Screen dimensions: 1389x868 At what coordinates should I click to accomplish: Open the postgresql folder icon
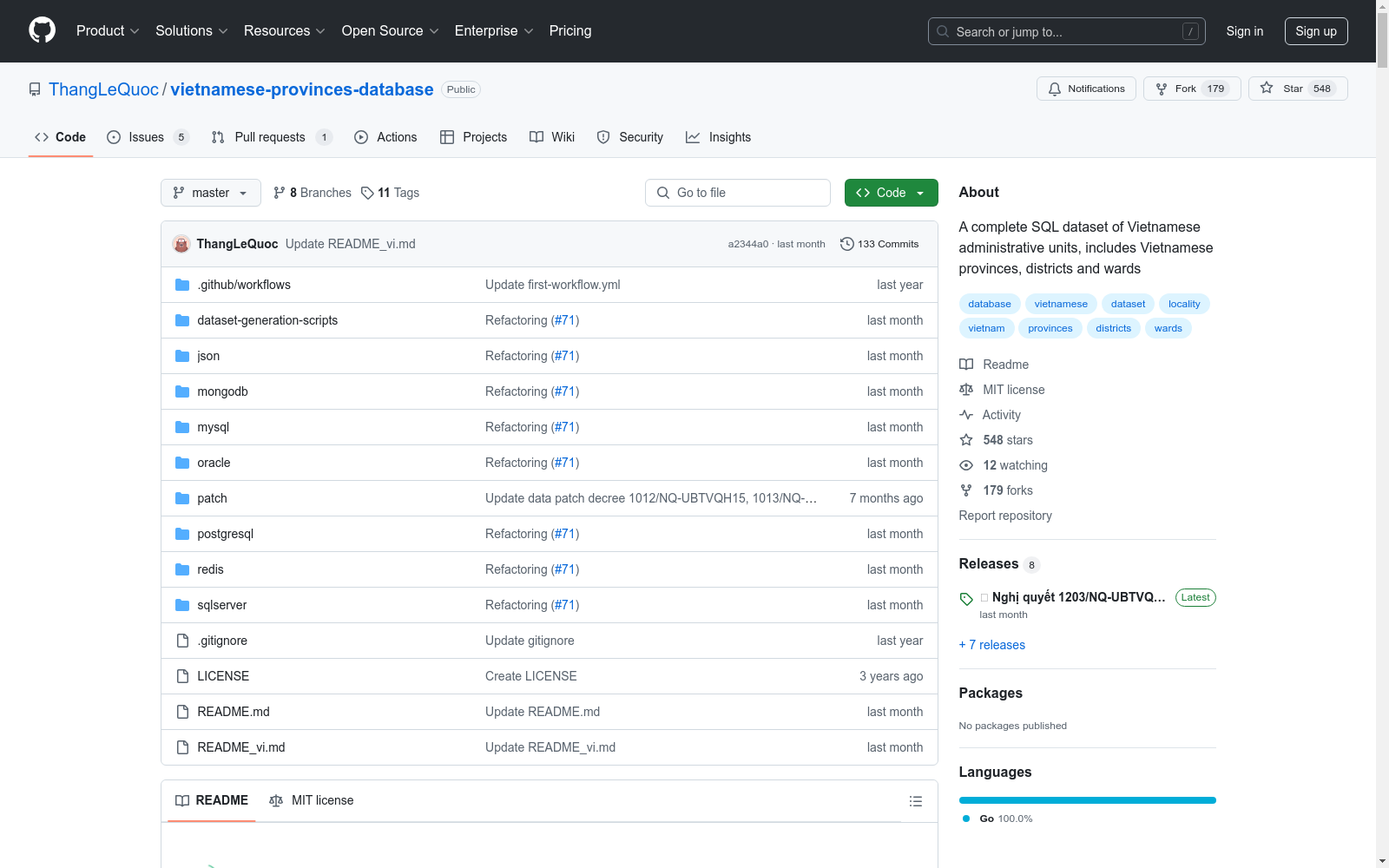point(182,534)
